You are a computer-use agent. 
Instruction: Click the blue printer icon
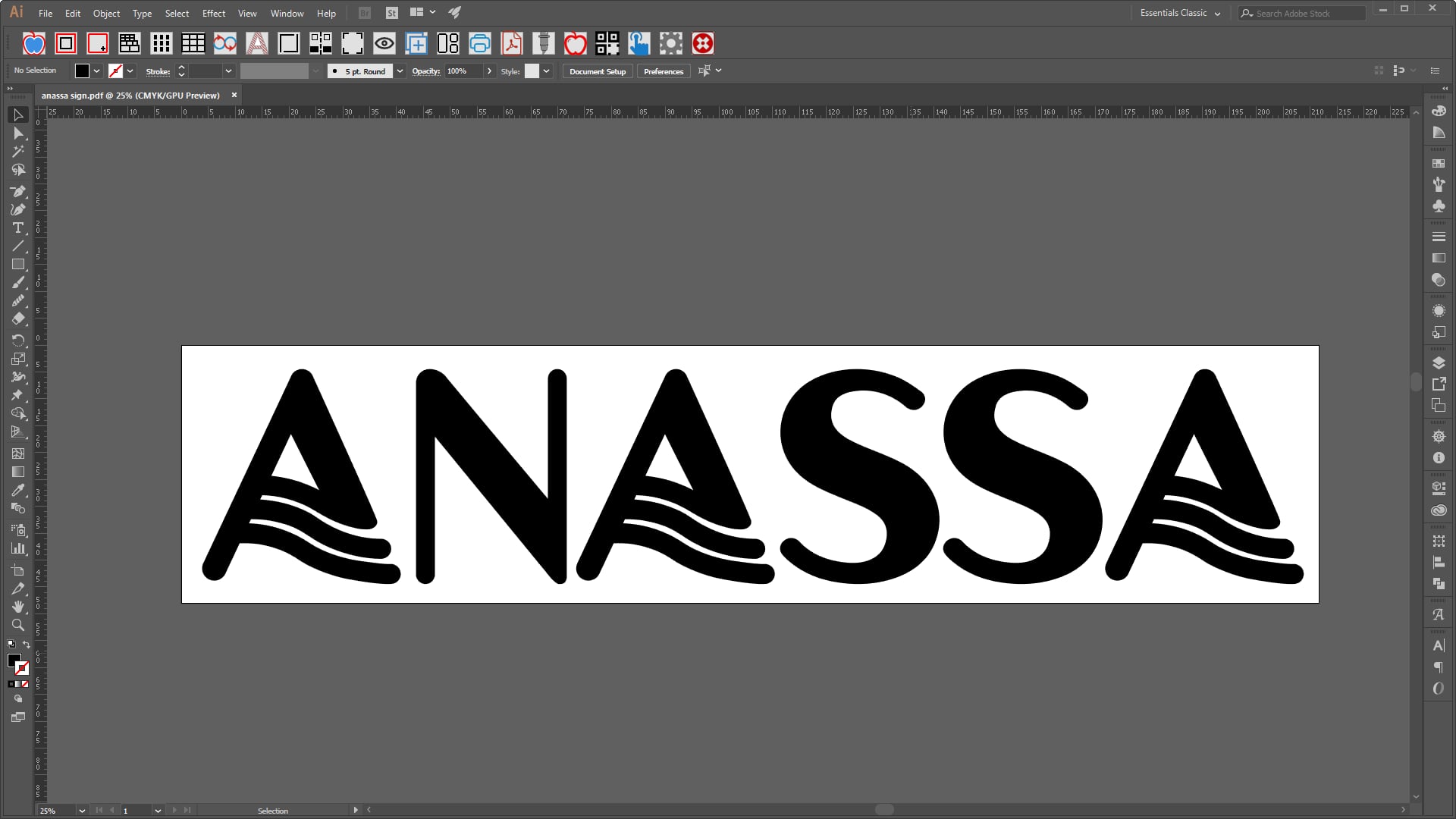480,43
